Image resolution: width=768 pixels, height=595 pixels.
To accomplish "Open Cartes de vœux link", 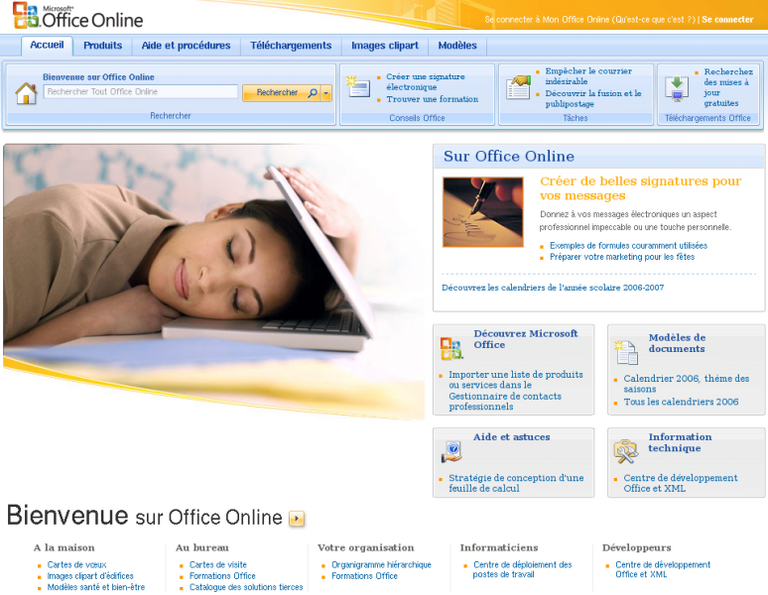I will [x=76, y=565].
